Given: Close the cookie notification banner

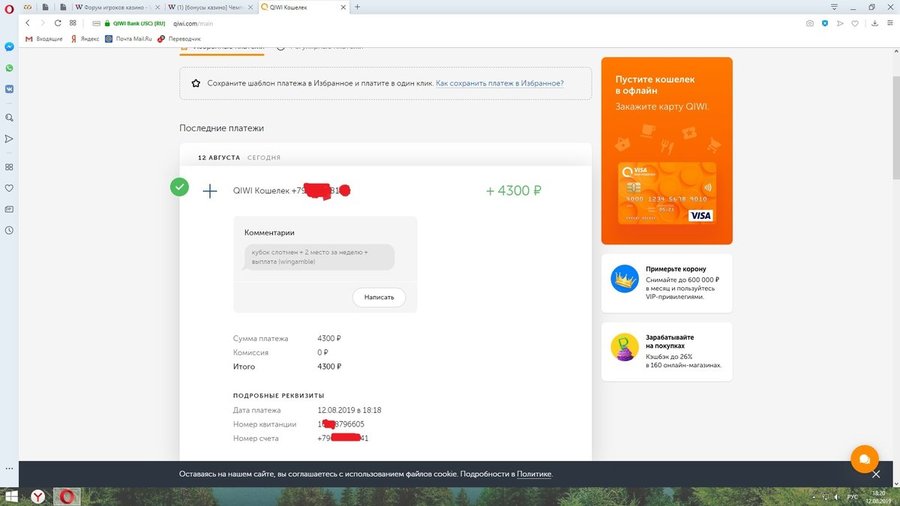Looking at the screenshot, I should point(875,474).
